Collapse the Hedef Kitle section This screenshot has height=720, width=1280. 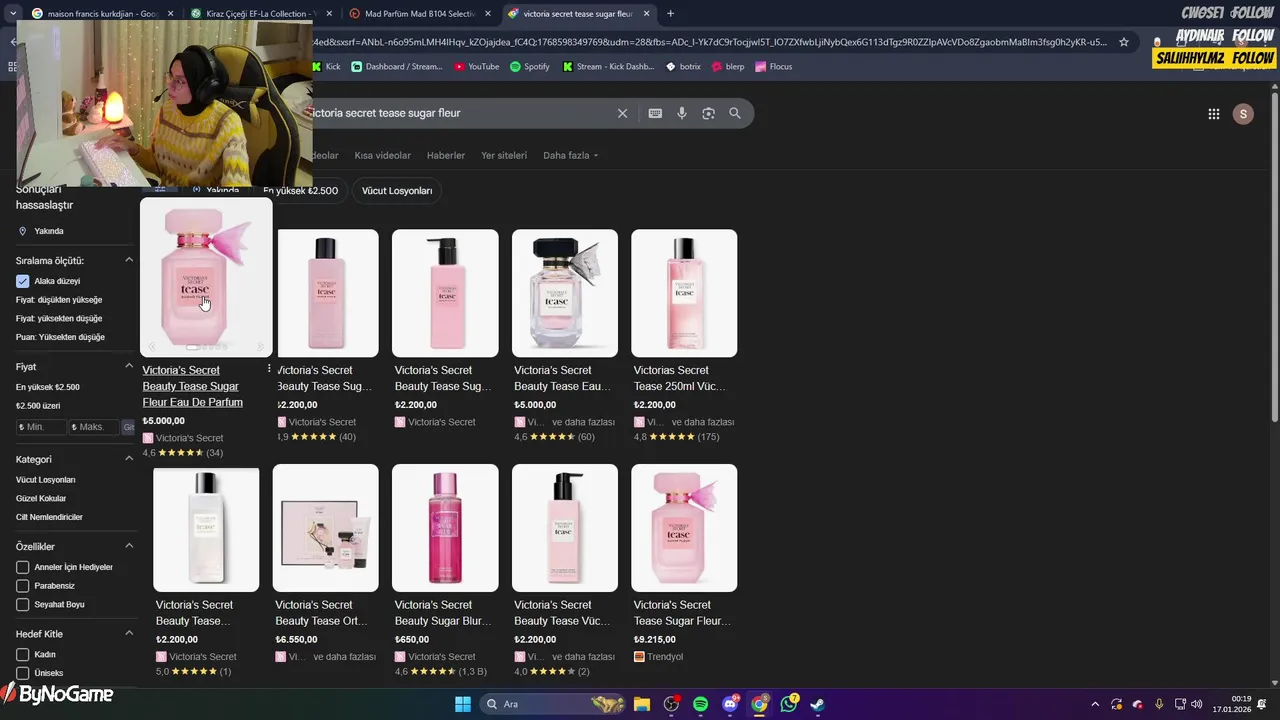(x=129, y=633)
